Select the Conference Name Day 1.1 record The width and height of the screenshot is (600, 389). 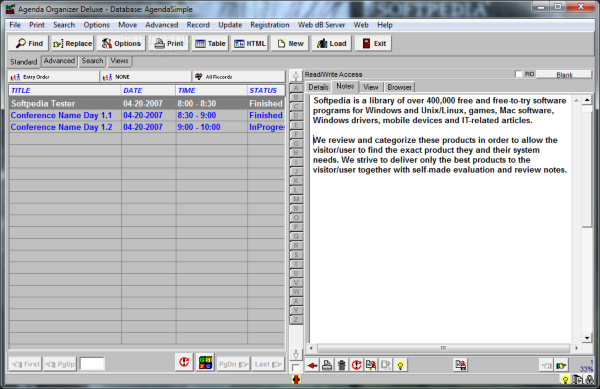pos(147,115)
